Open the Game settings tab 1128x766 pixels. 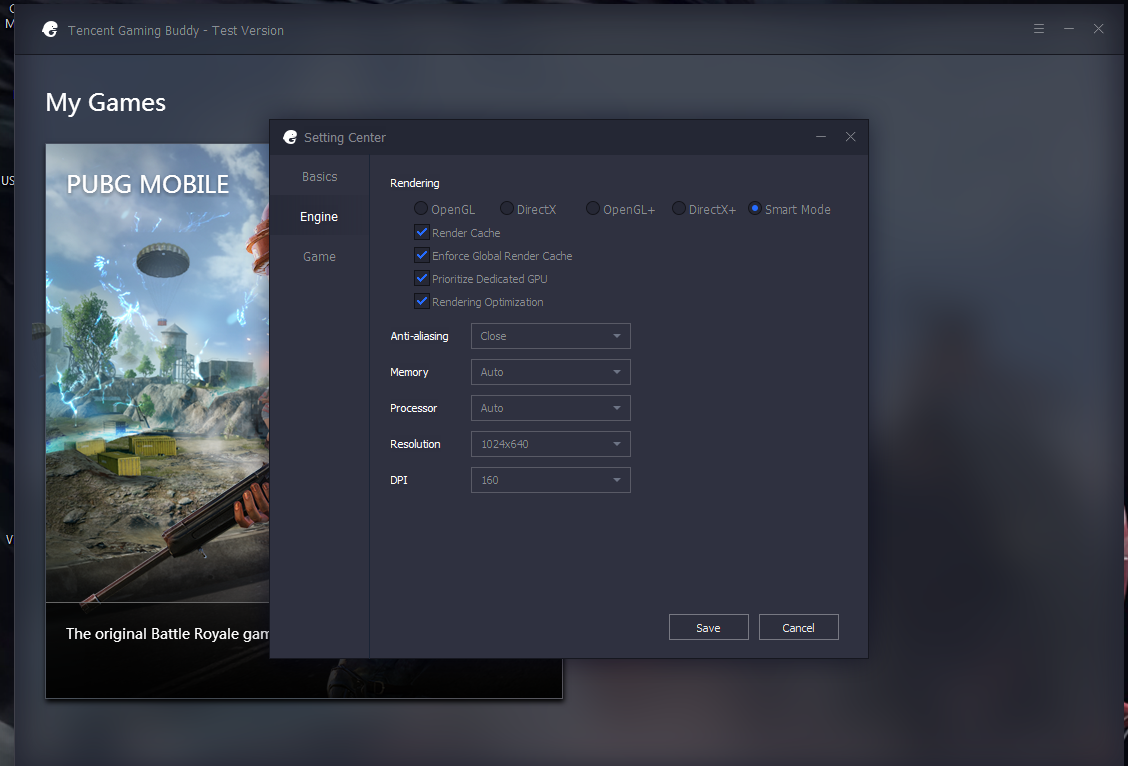click(319, 257)
